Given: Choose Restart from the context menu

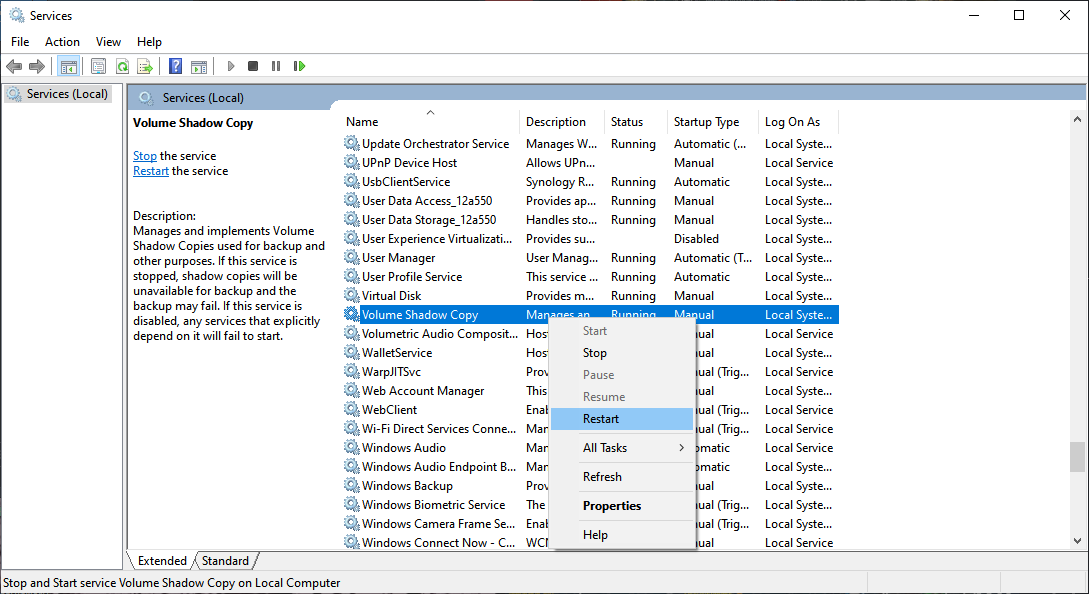Looking at the screenshot, I should pos(601,418).
